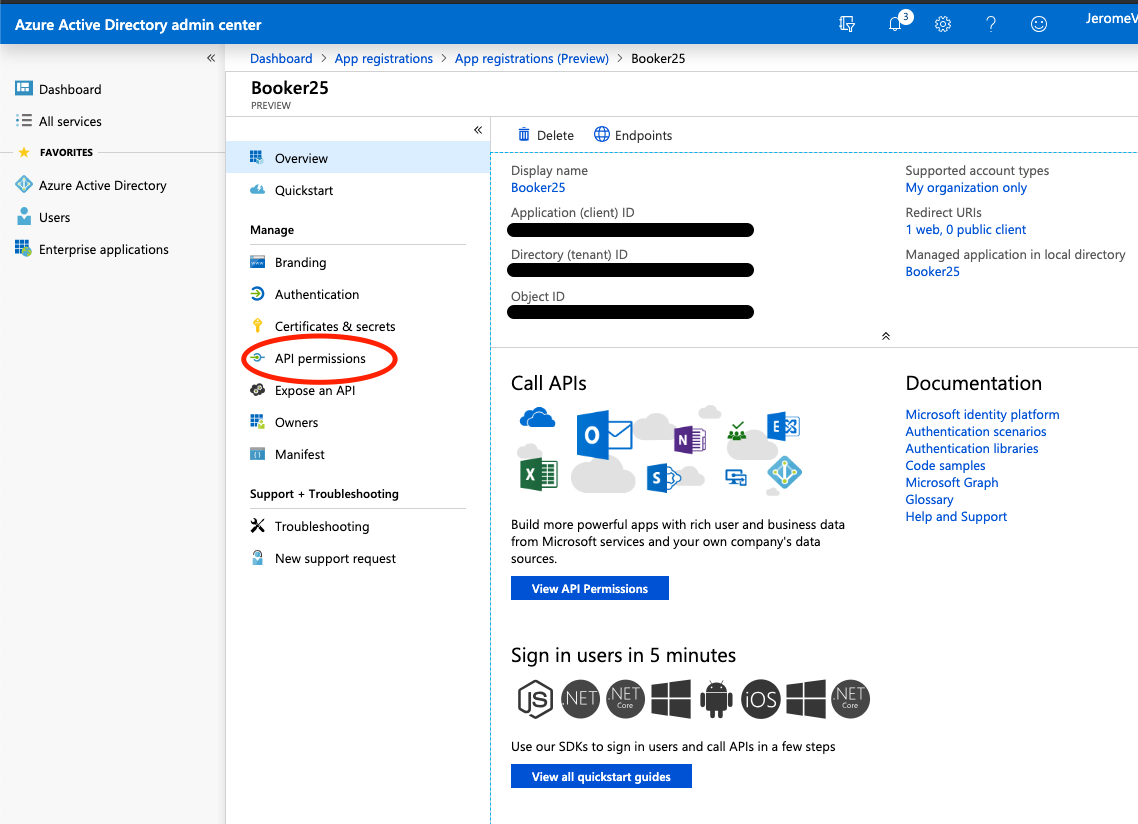This screenshot has width=1138, height=824.
Task: Open the notifications bell
Action: pos(895,23)
